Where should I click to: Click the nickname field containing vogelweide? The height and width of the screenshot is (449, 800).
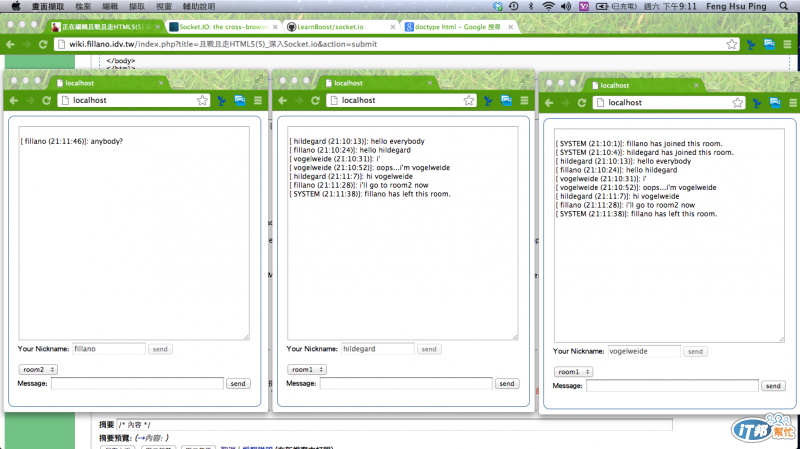coord(644,351)
